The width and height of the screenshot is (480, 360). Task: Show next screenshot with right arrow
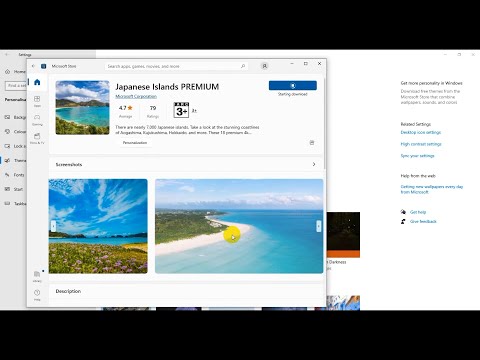(x=319, y=226)
